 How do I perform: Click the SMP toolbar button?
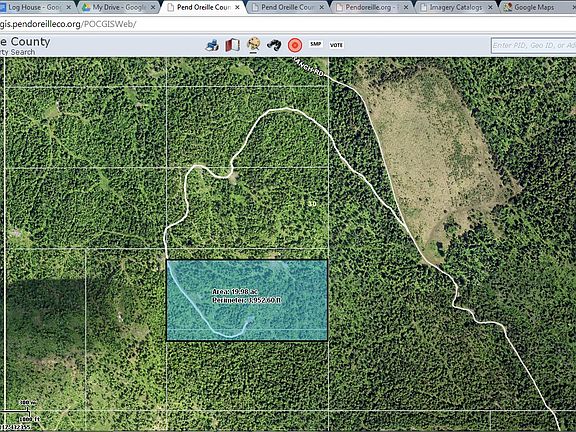click(x=316, y=44)
